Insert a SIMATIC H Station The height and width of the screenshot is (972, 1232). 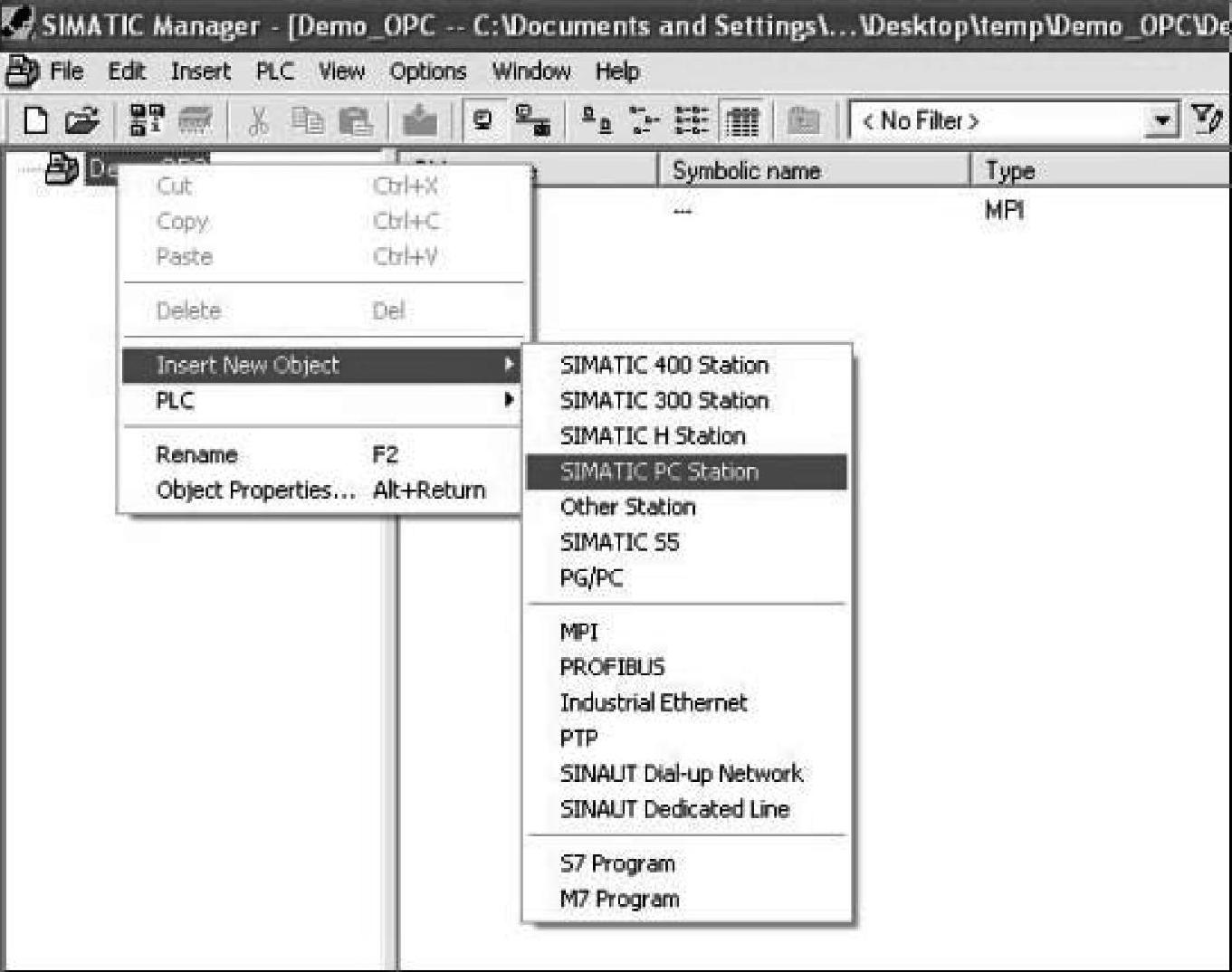click(686, 435)
